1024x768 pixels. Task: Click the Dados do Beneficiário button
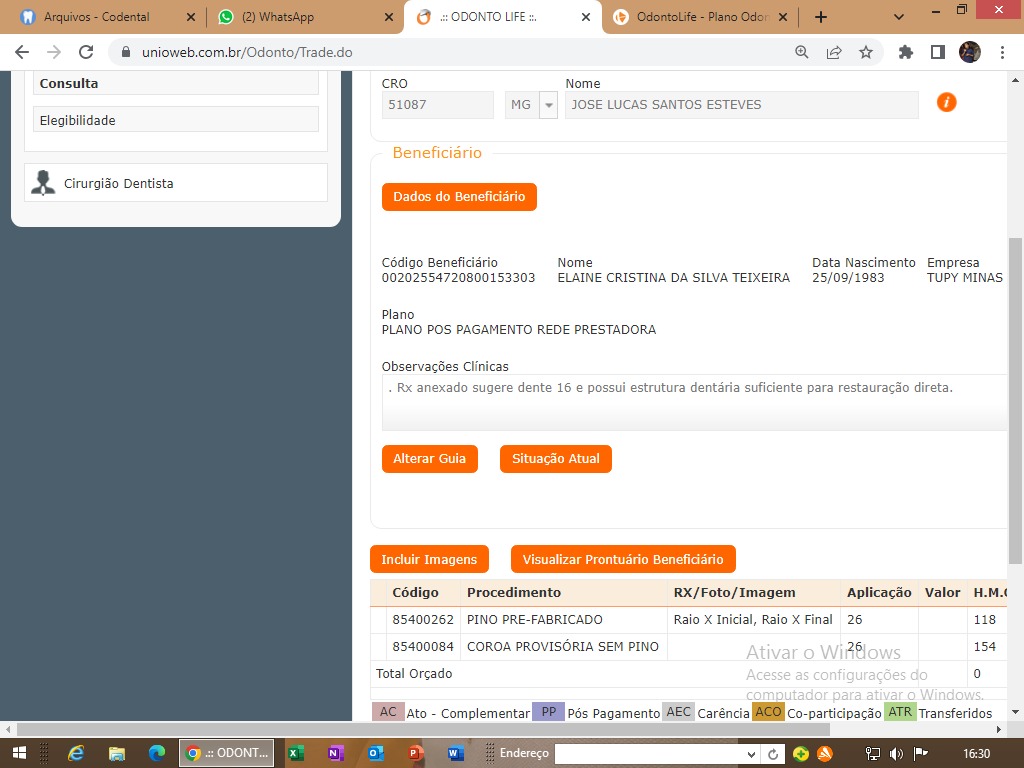click(x=459, y=197)
